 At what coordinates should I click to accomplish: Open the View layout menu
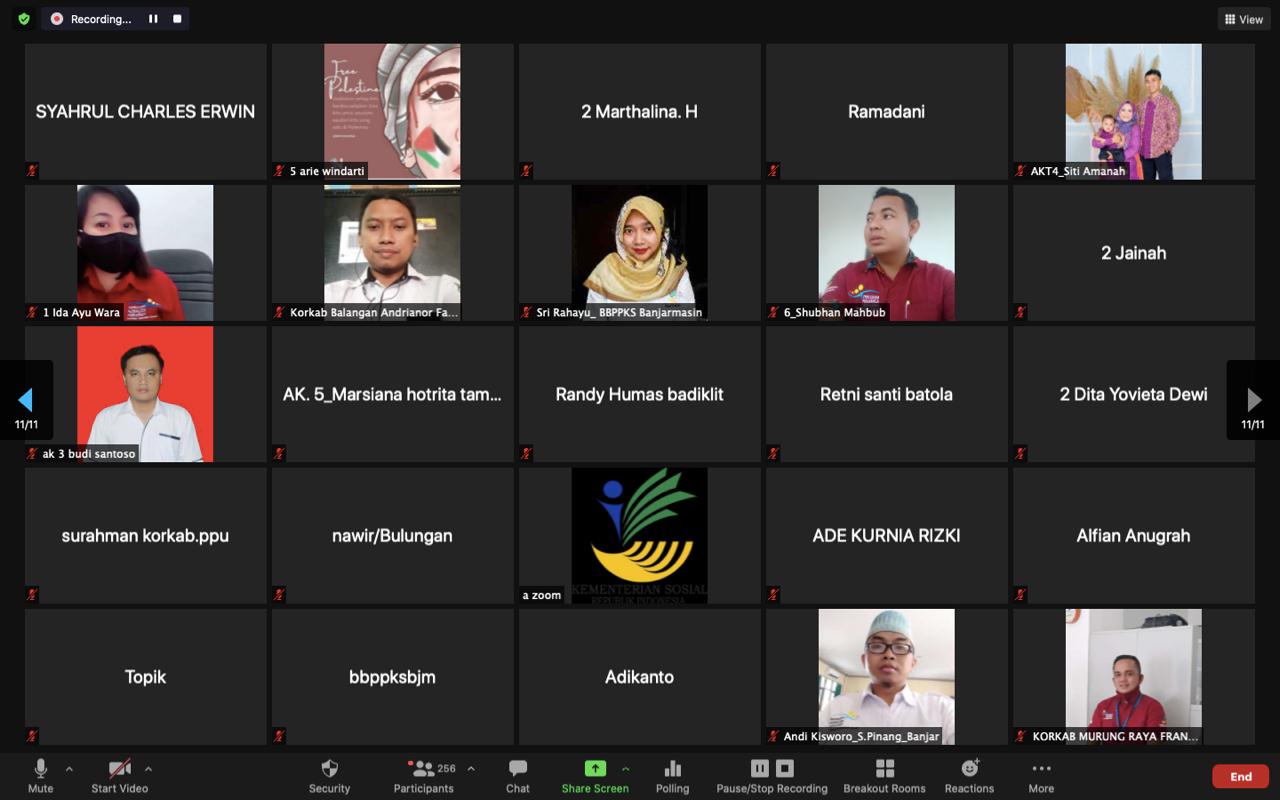point(1243,19)
